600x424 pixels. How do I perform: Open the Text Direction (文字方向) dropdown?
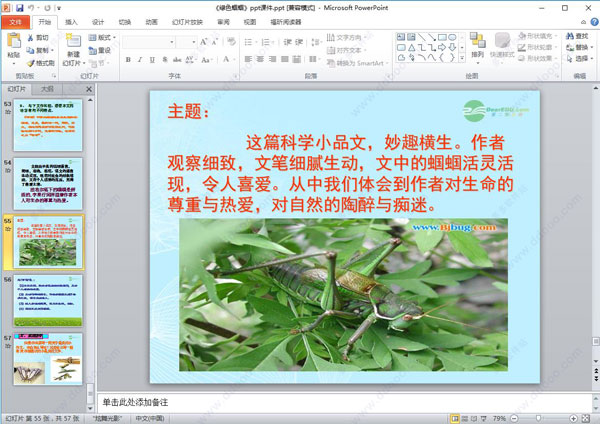point(347,37)
